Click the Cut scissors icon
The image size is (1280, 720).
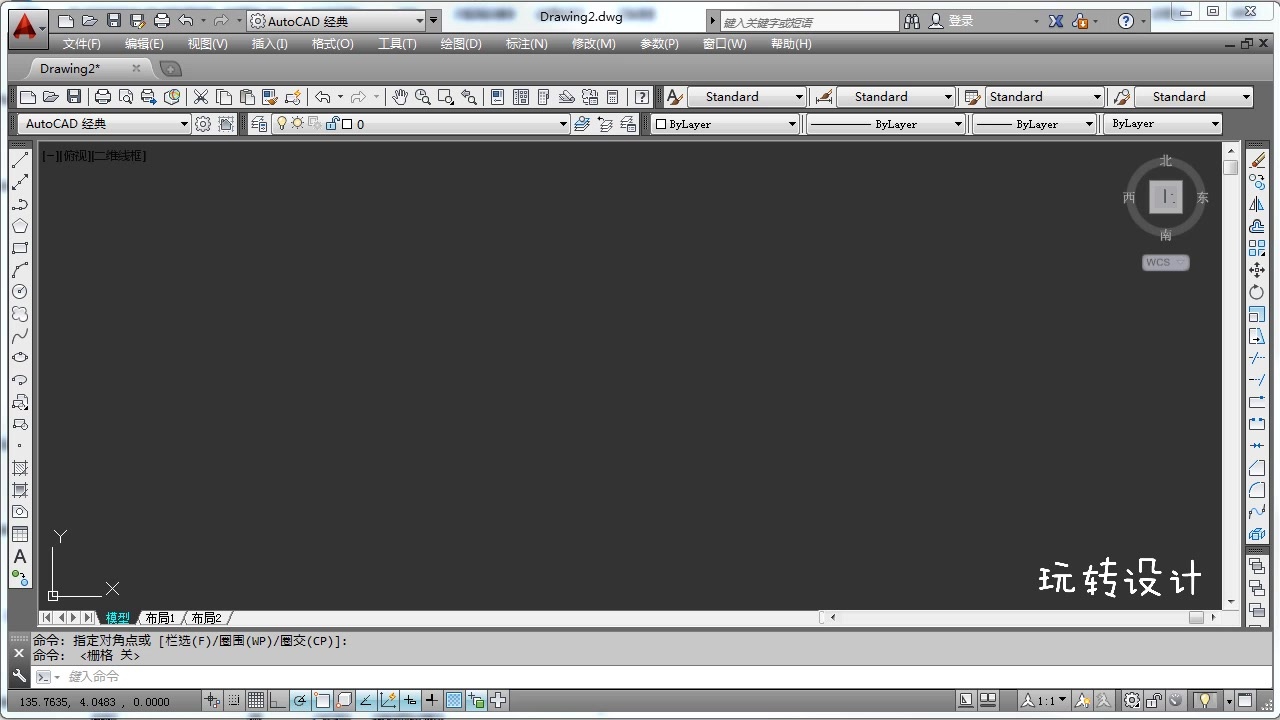click(x=201, y=97)
